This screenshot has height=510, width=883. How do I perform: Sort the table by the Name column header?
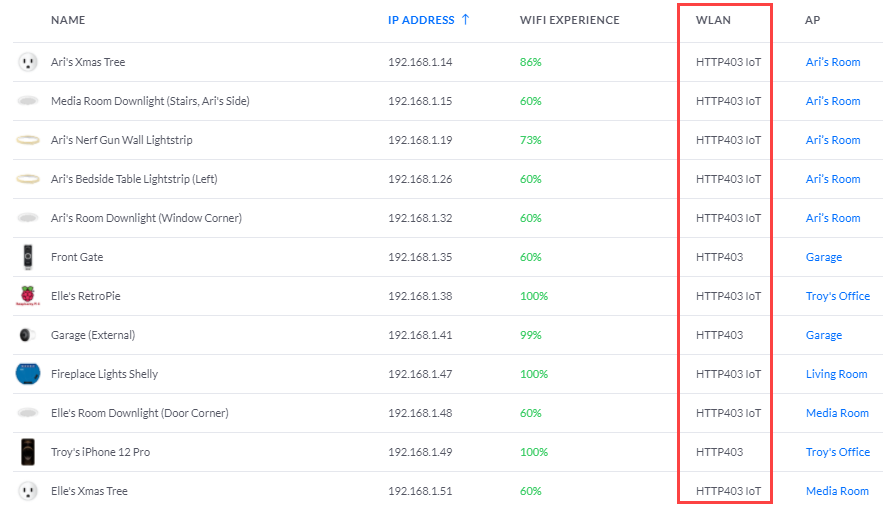click(x=68, y=20)
